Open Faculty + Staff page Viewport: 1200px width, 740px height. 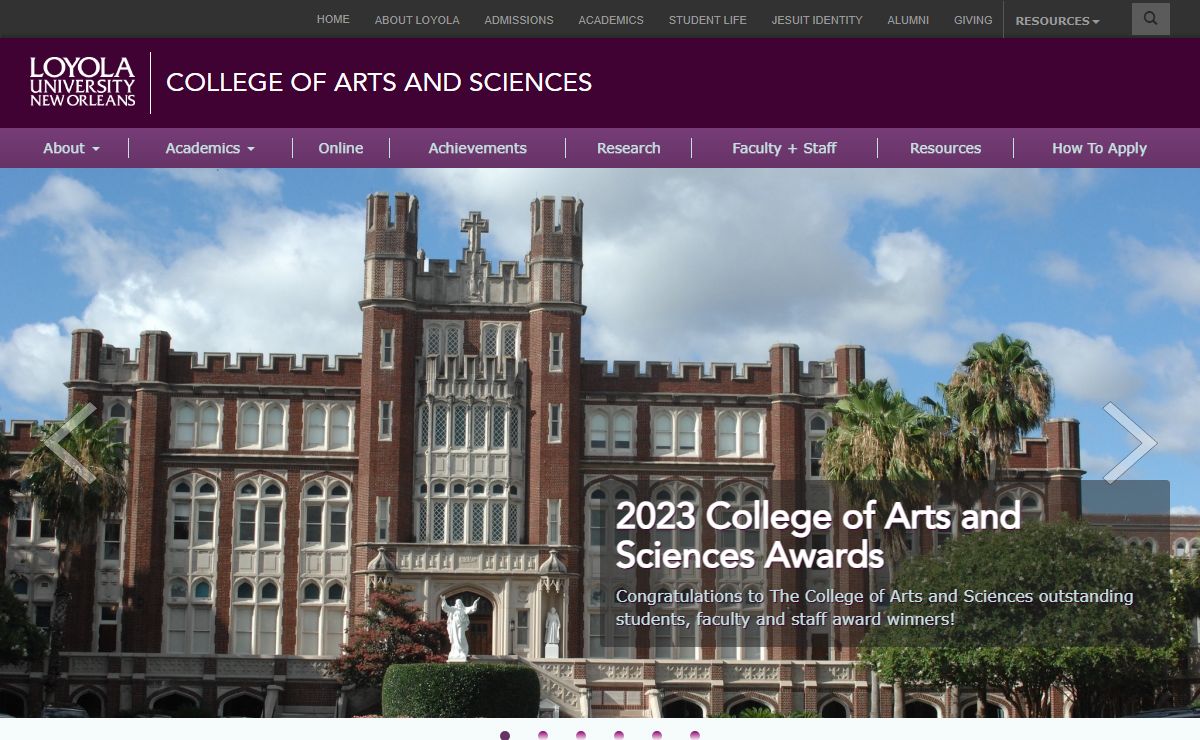tap(784, 148)
